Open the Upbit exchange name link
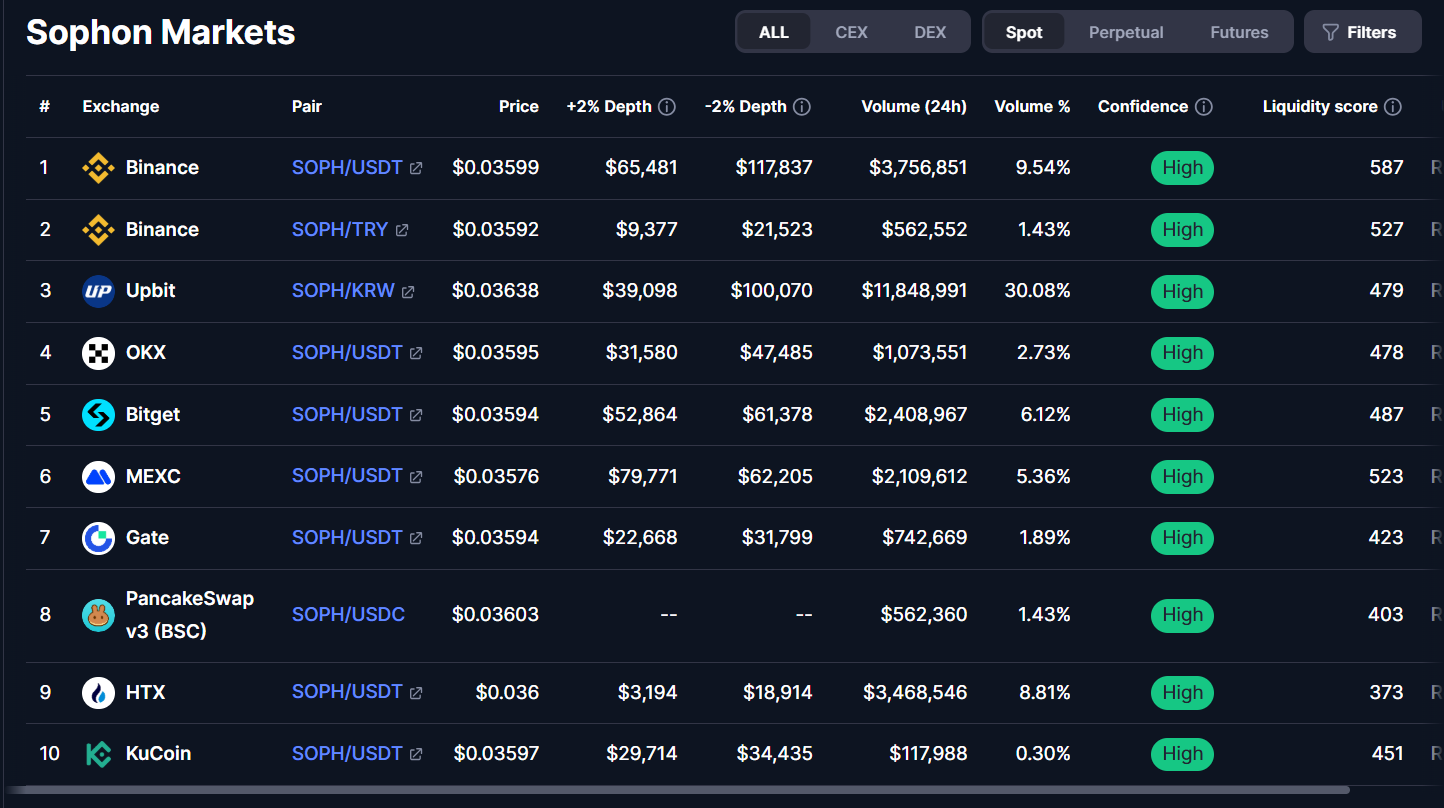 [x=150, y=290]
